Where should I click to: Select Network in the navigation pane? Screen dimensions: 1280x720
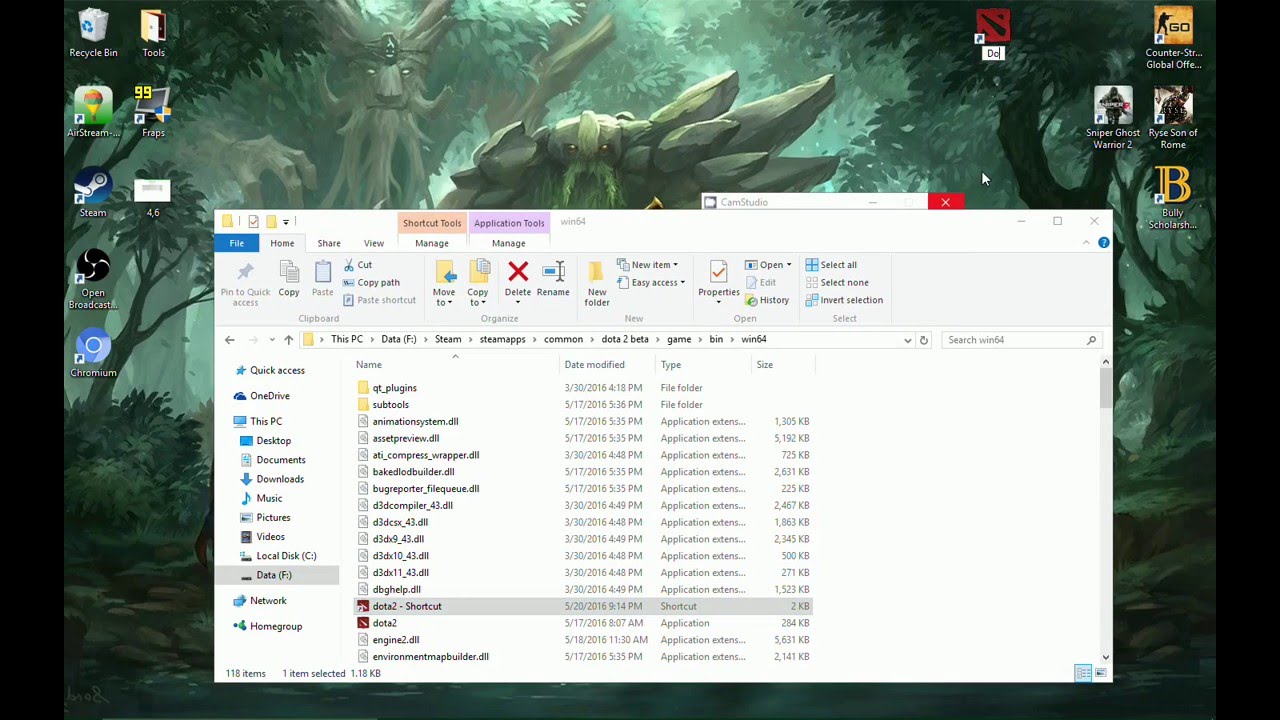point(268,601)
